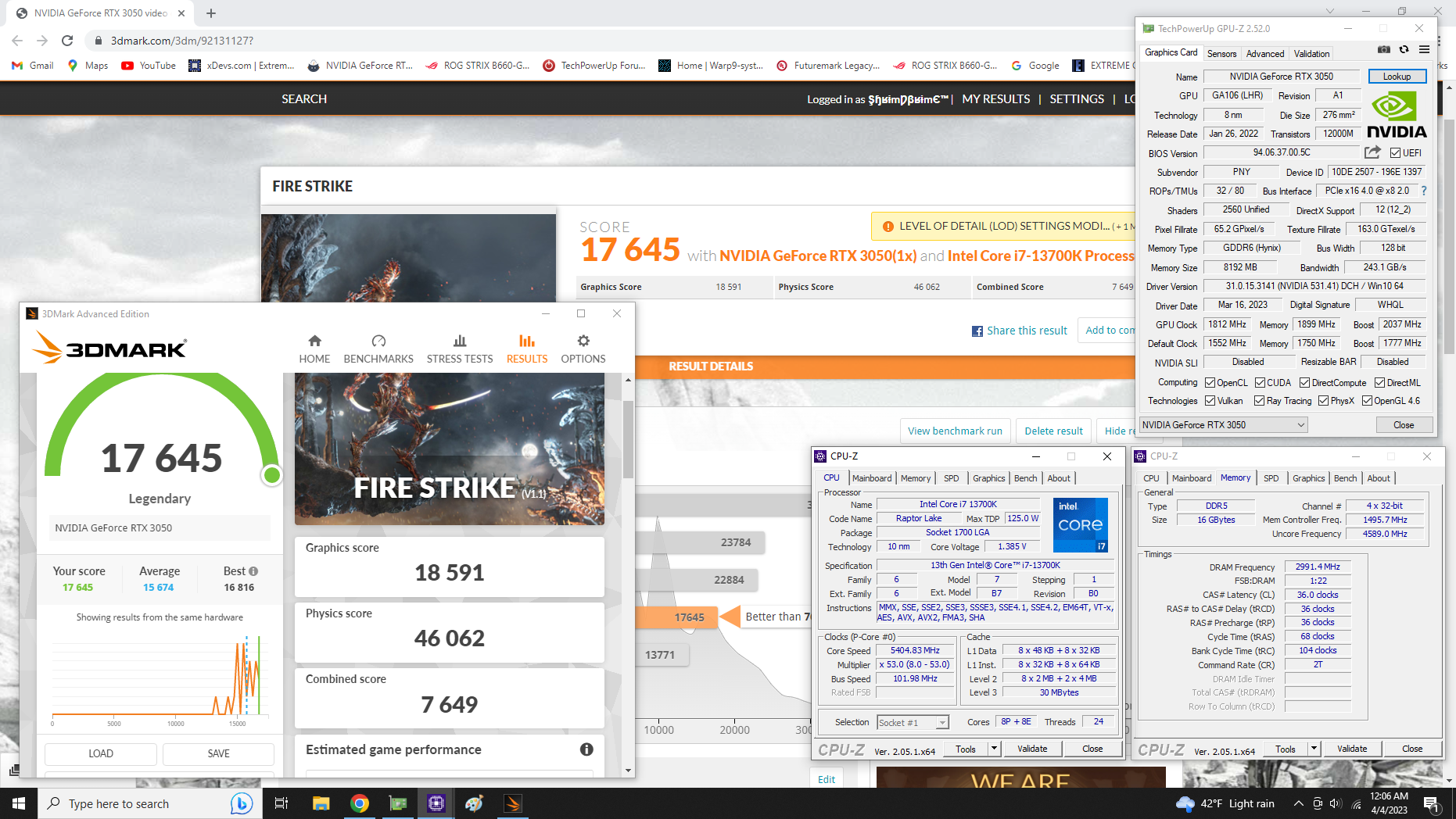
Task: Close the NVIDIA GeForce RTX 3050 browser tab
Action: (x=181, y=13)
